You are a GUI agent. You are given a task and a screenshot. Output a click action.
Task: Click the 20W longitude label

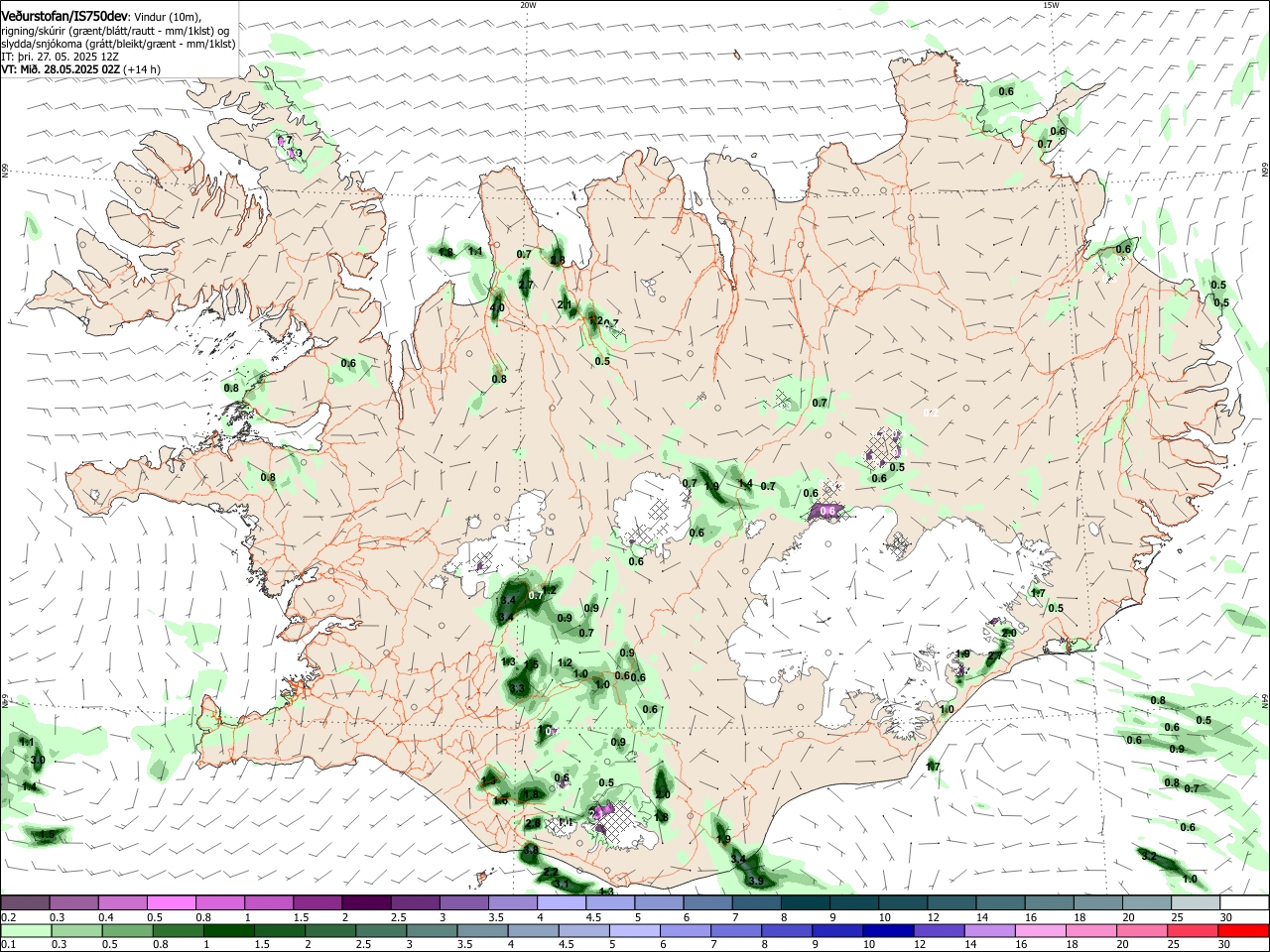(x=528, y=5)
